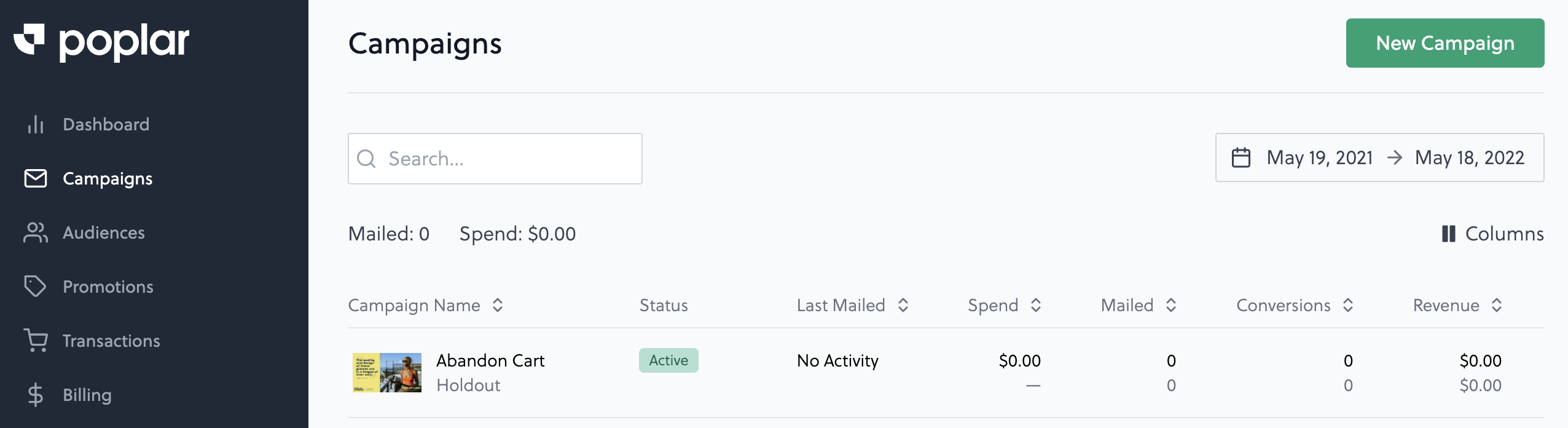Open Dashboard via bar chart icon

pyautogui.click(x=36, y=124)
